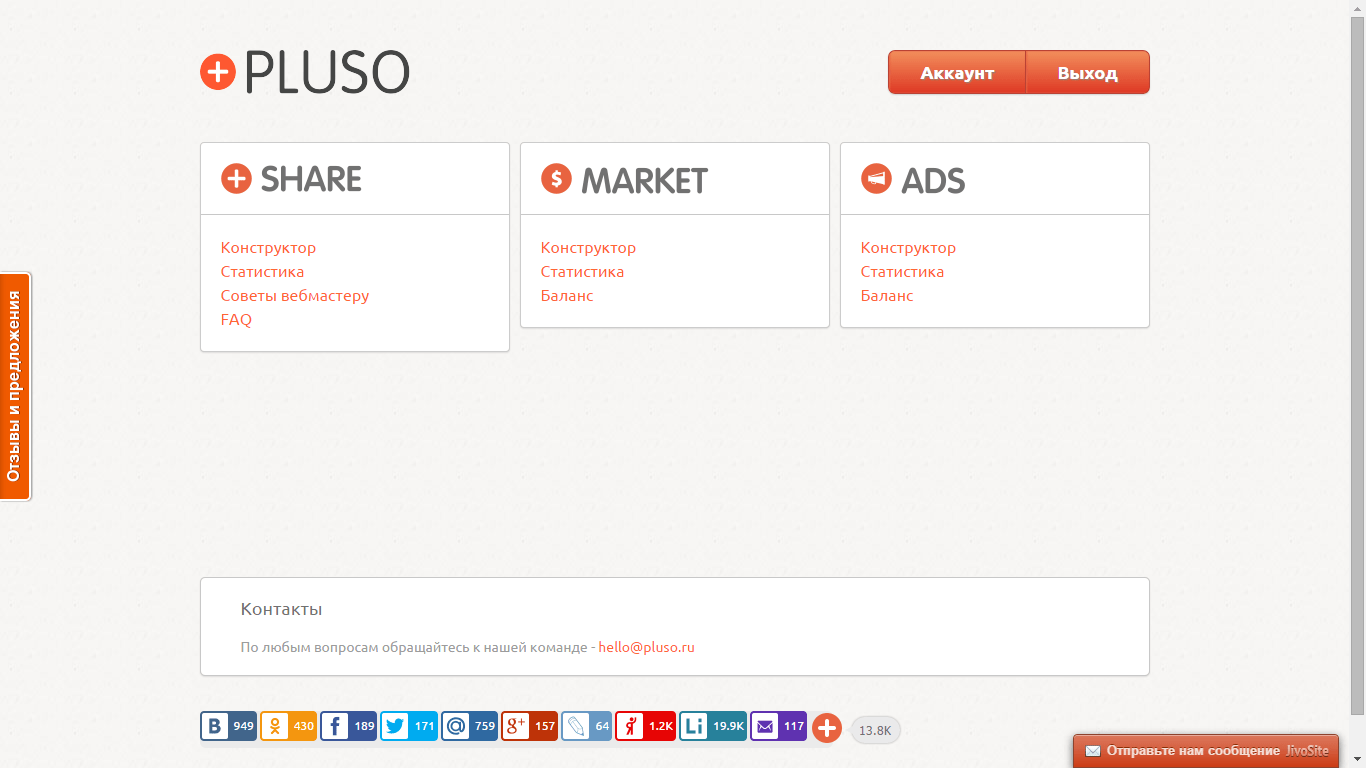Log out with the Выход button
This screenshot has height=768, width=1366.
pos(1088,73)
